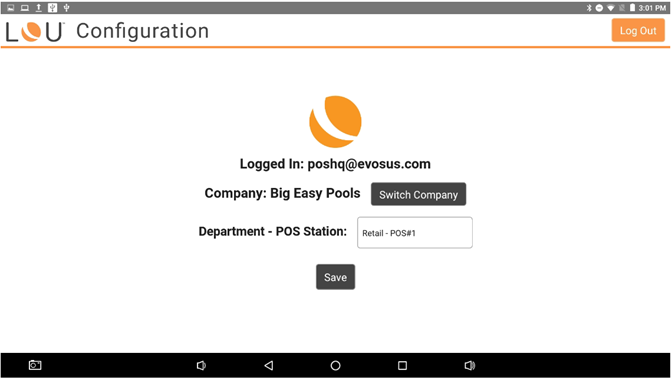Image resolution: width=672 pixels, height=380 pixels.
Task: Raise volume with the right speaker icon
Action: tap(470, 365)
